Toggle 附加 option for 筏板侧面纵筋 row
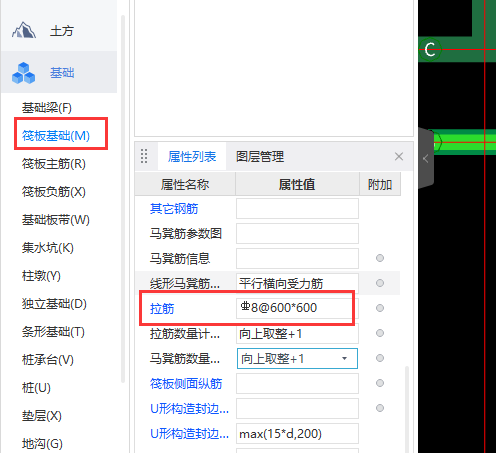 (380, 383)
